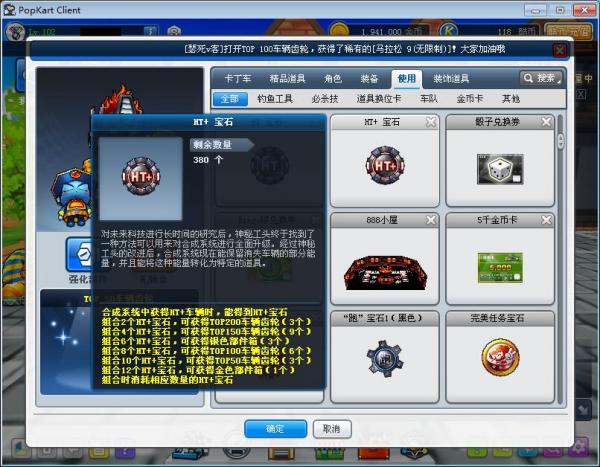
Task: Click the line 组合2个HT+宝石 TOP200 recipe
Action: point(207,322)
